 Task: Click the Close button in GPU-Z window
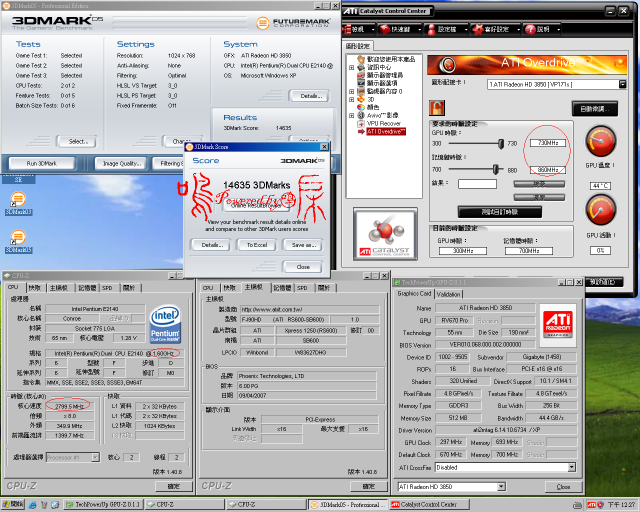click(563, 487)
